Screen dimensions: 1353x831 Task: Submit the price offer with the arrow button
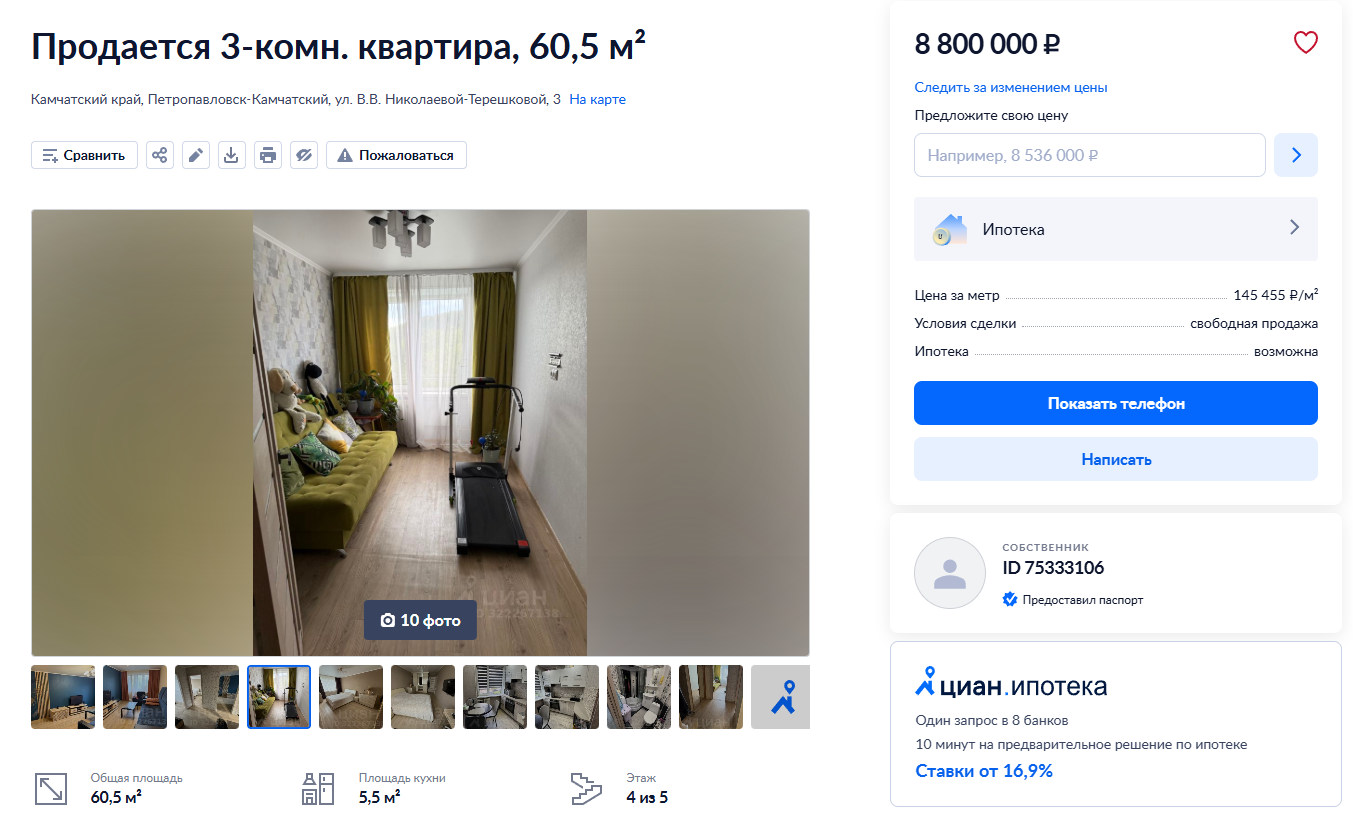[1296, 155]
